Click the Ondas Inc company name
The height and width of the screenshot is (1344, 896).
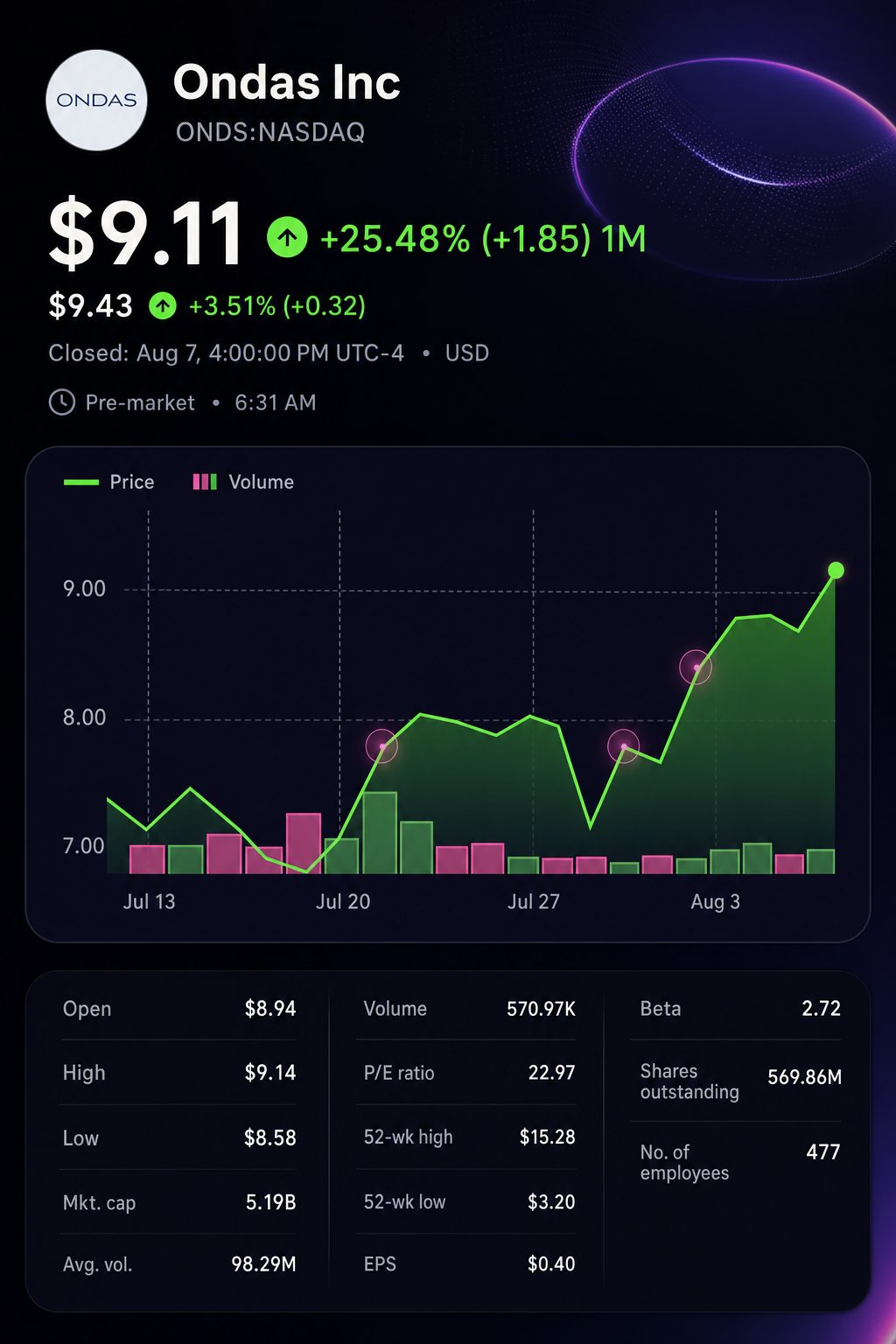287,82
